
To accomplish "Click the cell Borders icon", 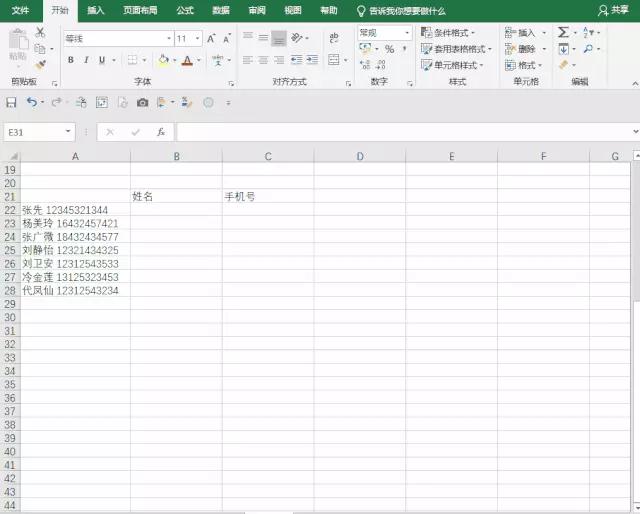I will click(x=132, y=60).
